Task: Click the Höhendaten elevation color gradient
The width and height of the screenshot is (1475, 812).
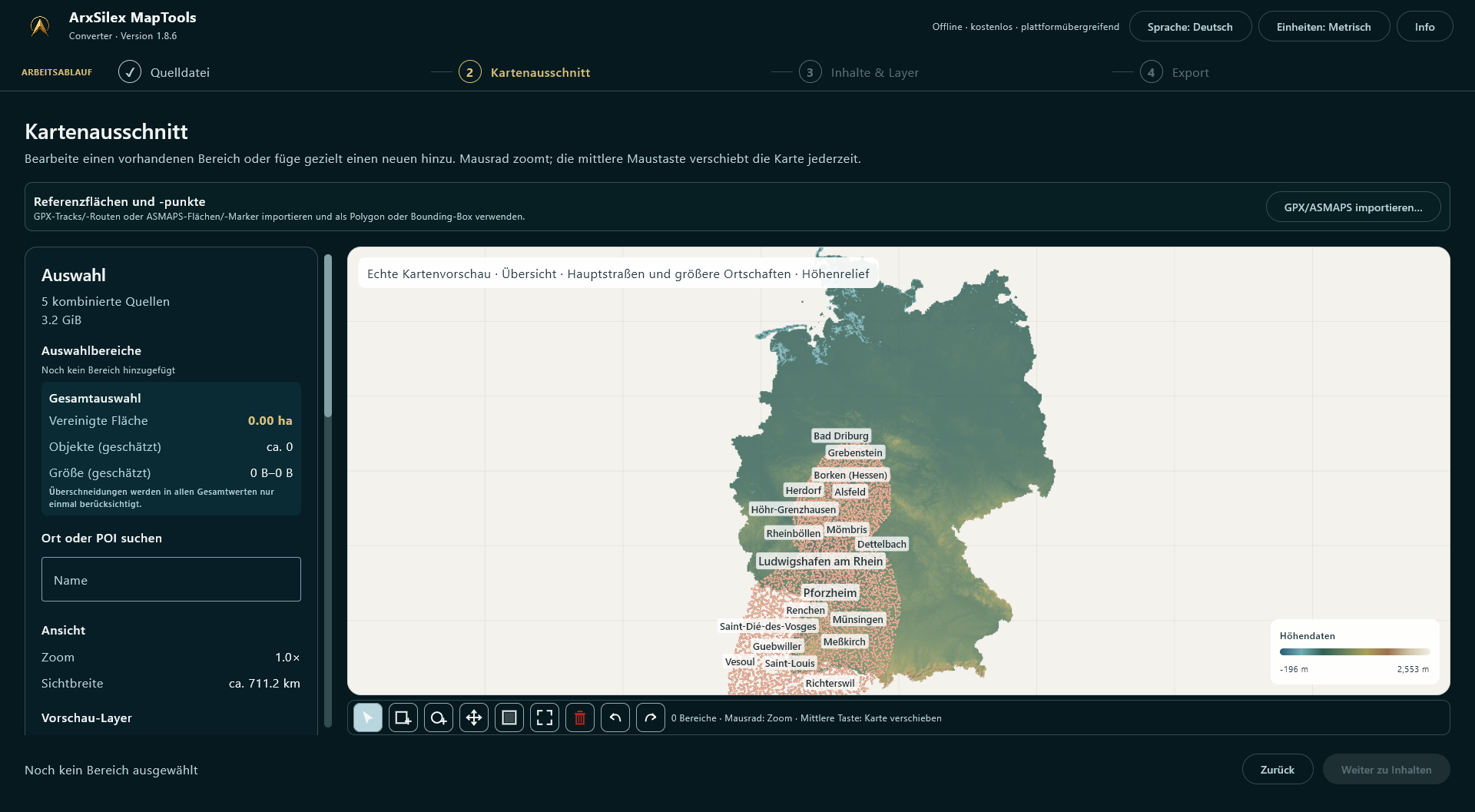Action: pos(1354,651)
